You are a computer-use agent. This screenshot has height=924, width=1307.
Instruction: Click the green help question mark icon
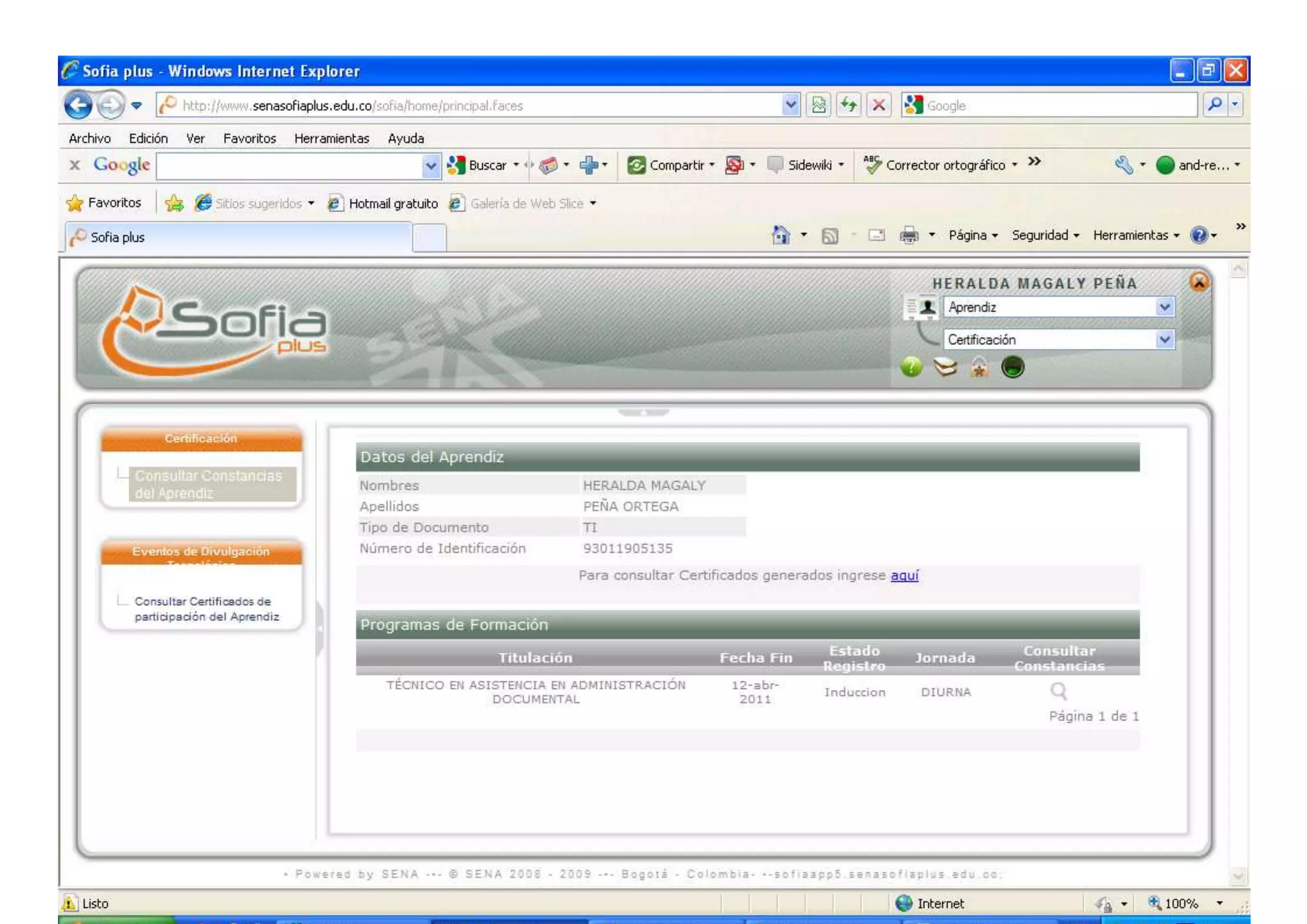911,367
